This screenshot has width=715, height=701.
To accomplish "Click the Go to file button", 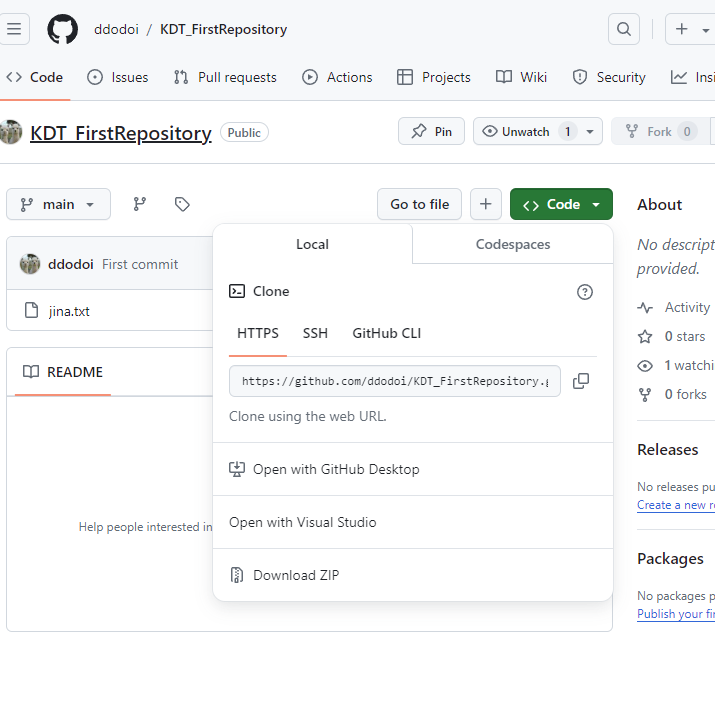I will click(x=420, y=204).
